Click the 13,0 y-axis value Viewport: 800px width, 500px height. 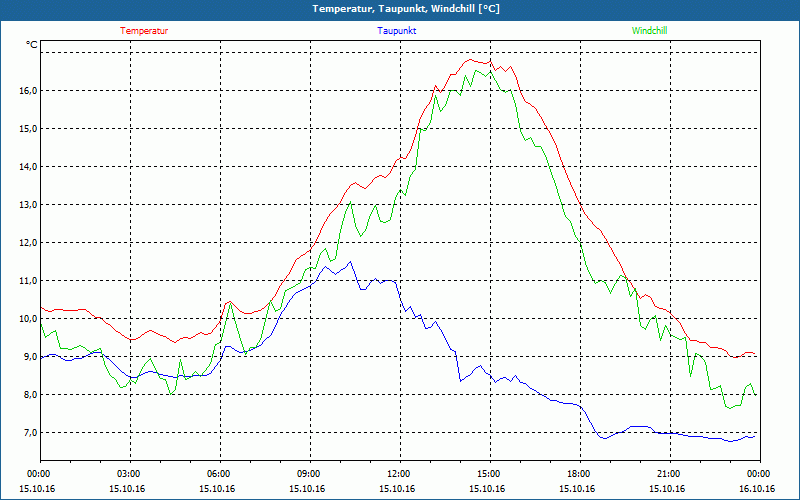tap(29, 205)
